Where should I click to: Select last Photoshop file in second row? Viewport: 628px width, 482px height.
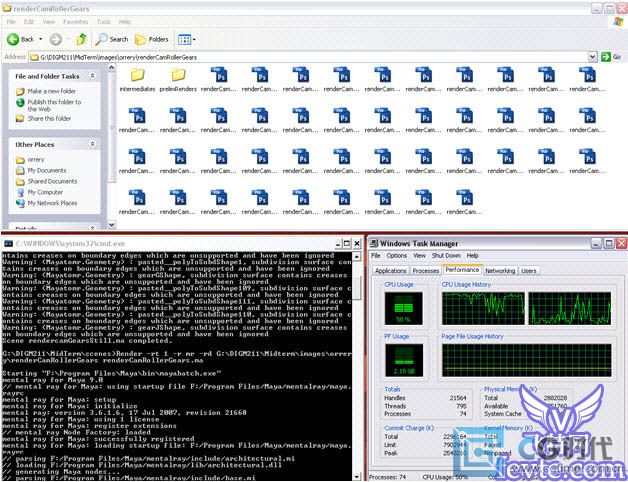pyautogui.click(x=588, y=116)
